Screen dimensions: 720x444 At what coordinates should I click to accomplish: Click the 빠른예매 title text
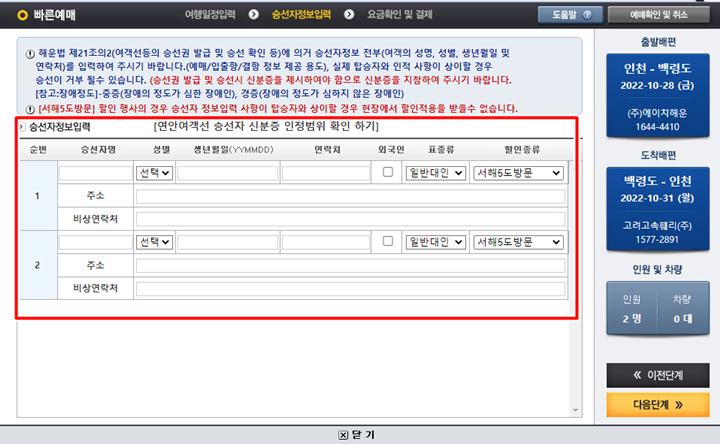[x=54, y=15]
